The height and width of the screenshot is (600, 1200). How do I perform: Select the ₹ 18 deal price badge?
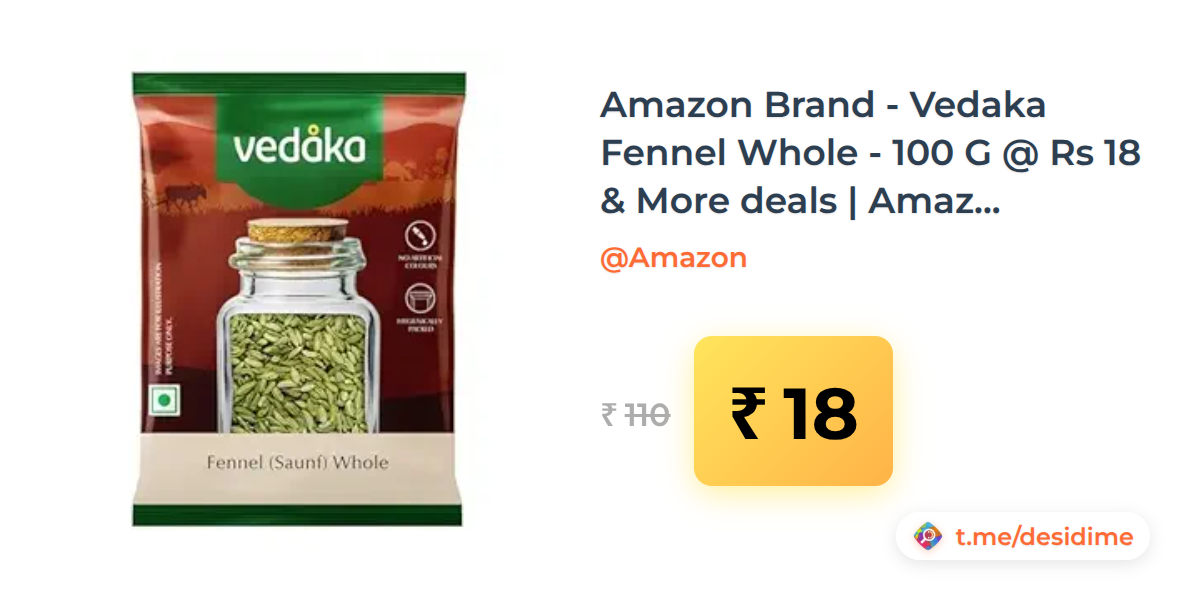pos(793,411)
